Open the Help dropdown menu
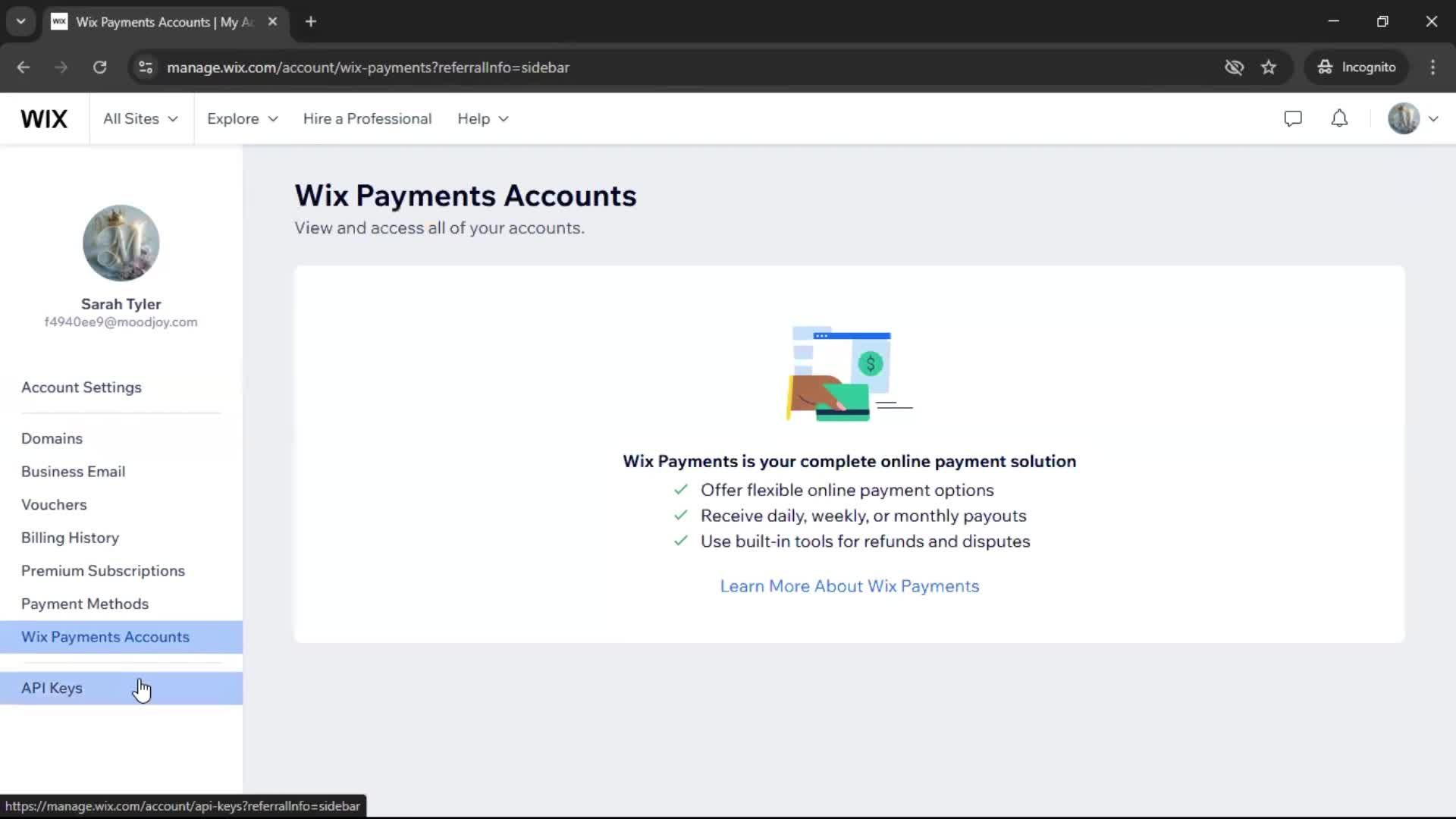The image size is (1456, 819). tap(483, 119)
